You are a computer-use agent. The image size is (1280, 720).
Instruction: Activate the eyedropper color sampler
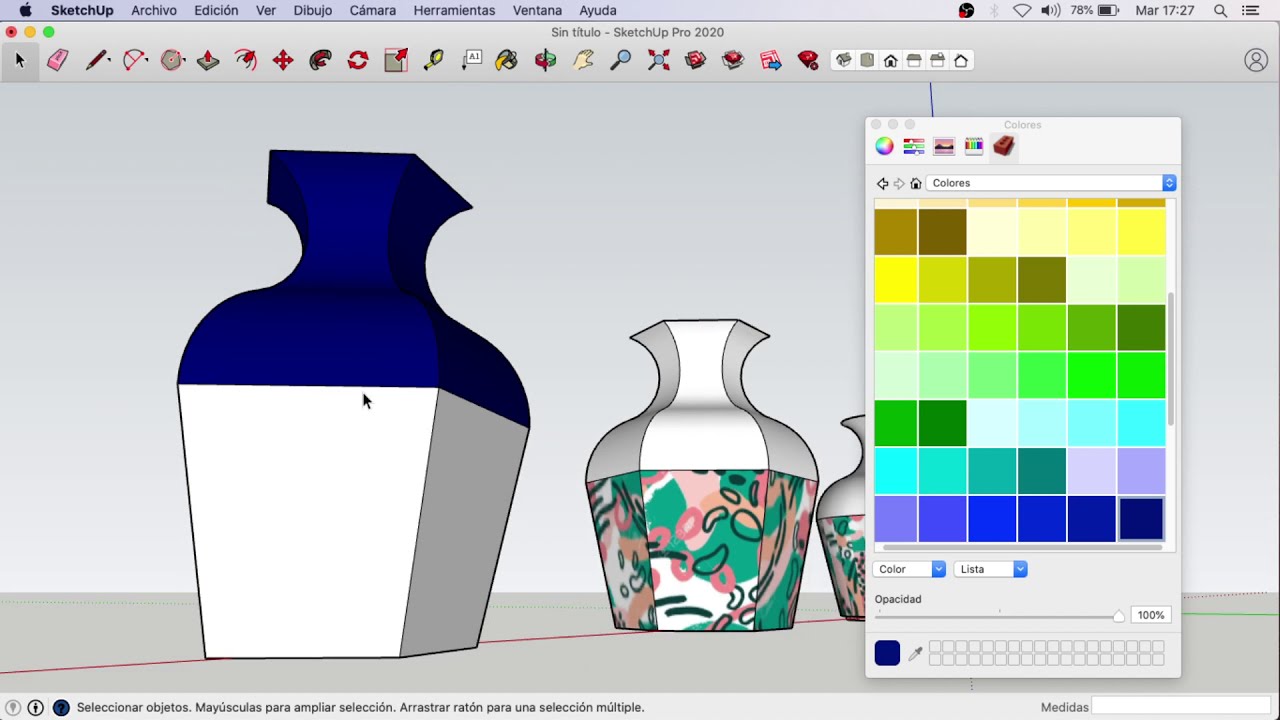(914, 654)
